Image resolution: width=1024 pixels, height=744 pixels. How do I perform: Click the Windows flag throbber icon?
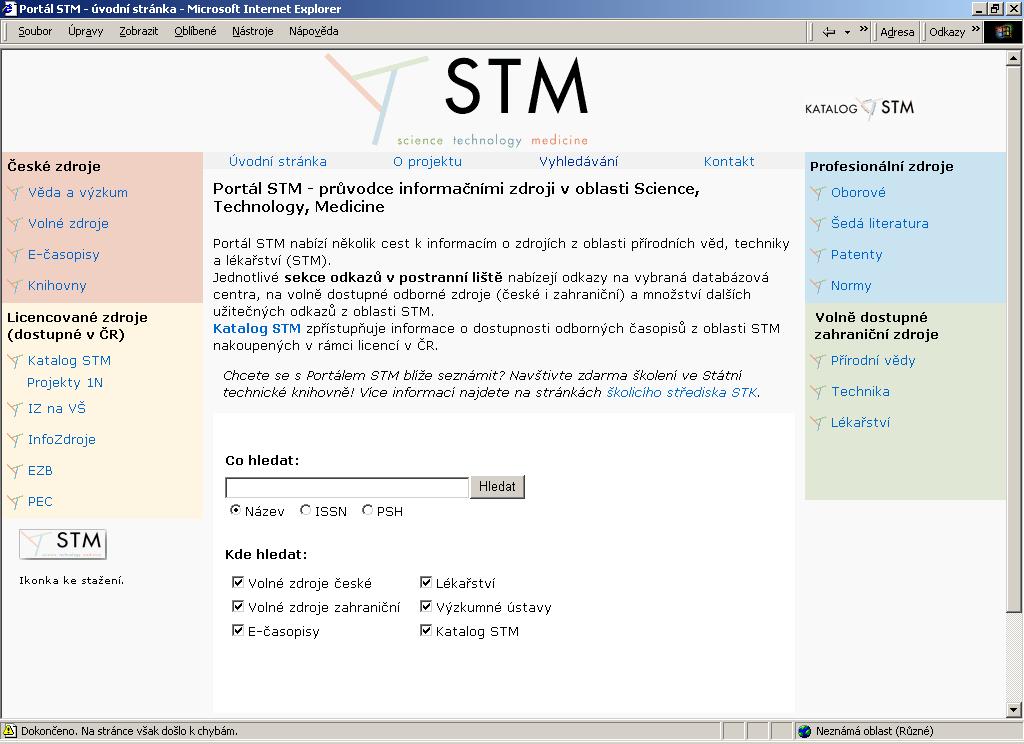[x=1002, y=31]
